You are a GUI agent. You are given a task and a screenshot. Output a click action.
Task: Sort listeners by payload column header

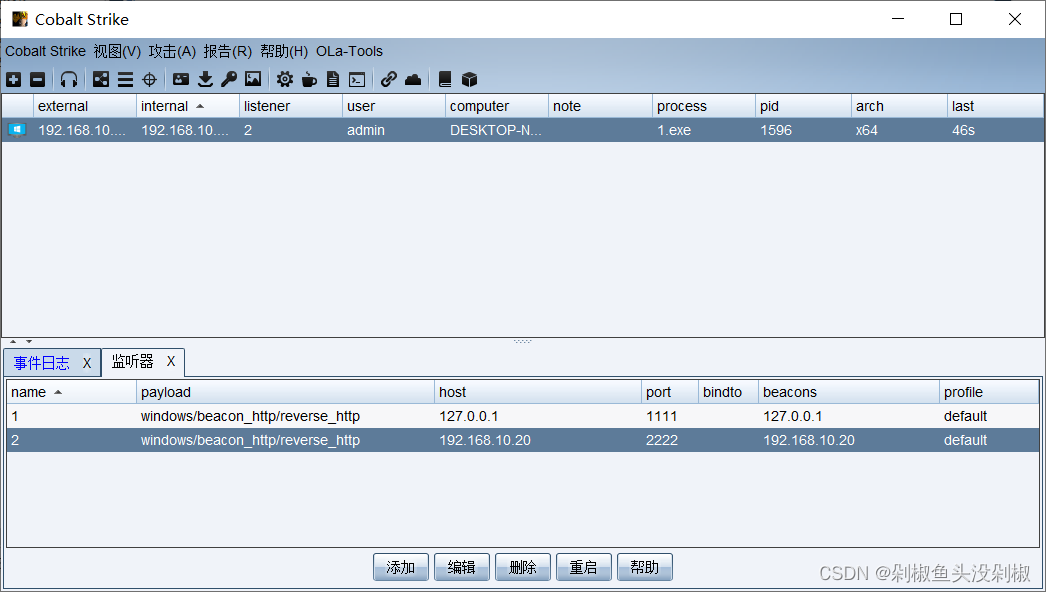click(x=286, y=392)
